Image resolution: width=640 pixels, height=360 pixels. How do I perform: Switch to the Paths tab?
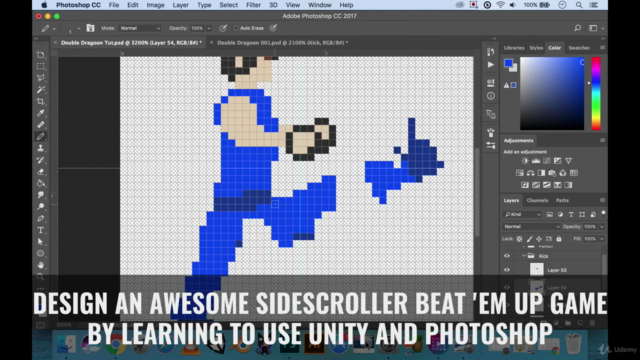pyautogui.click(x=562, y=200)
